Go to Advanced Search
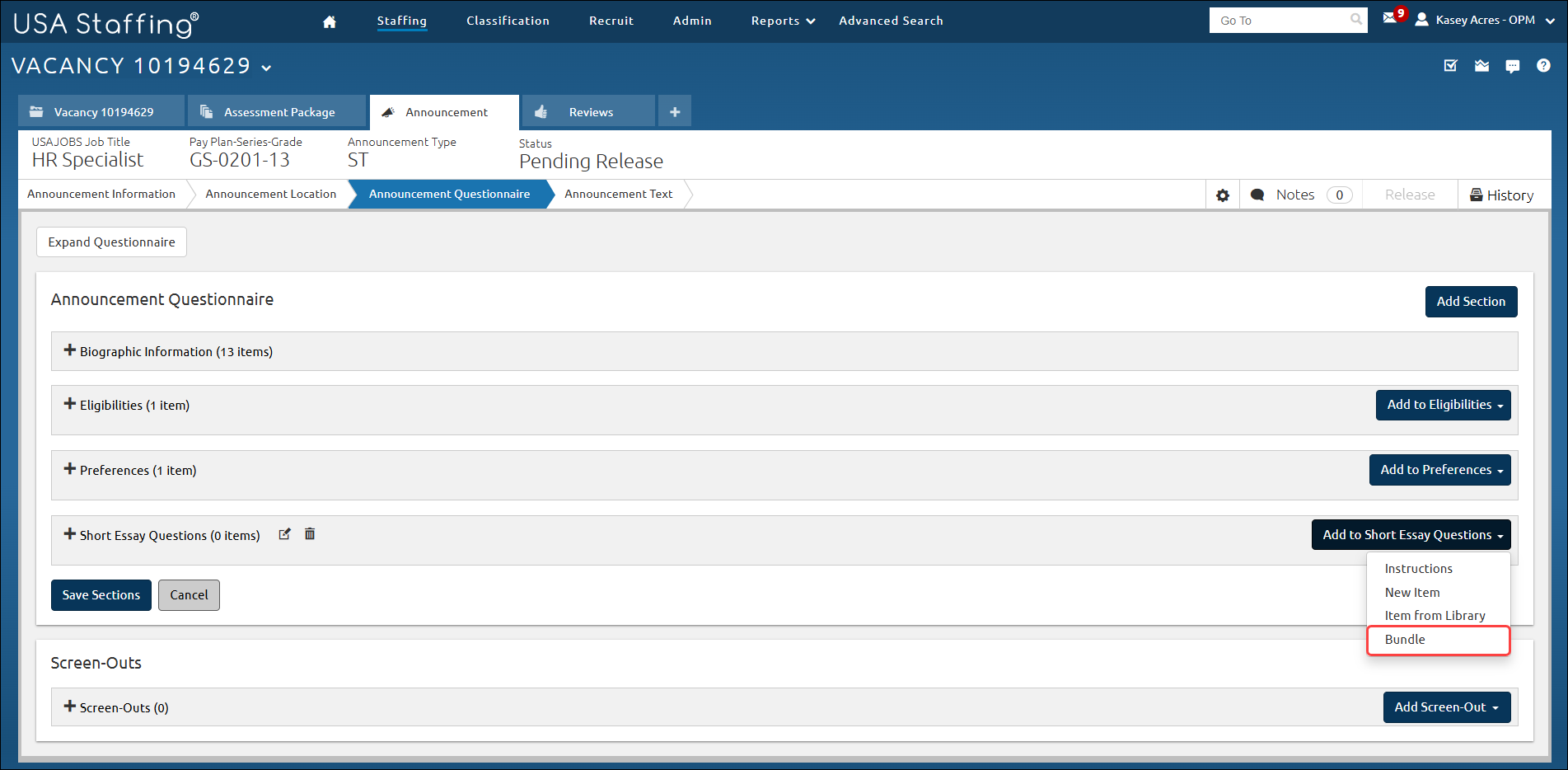Viewport: 1568px width, 770px height. [x=891, y=21]
